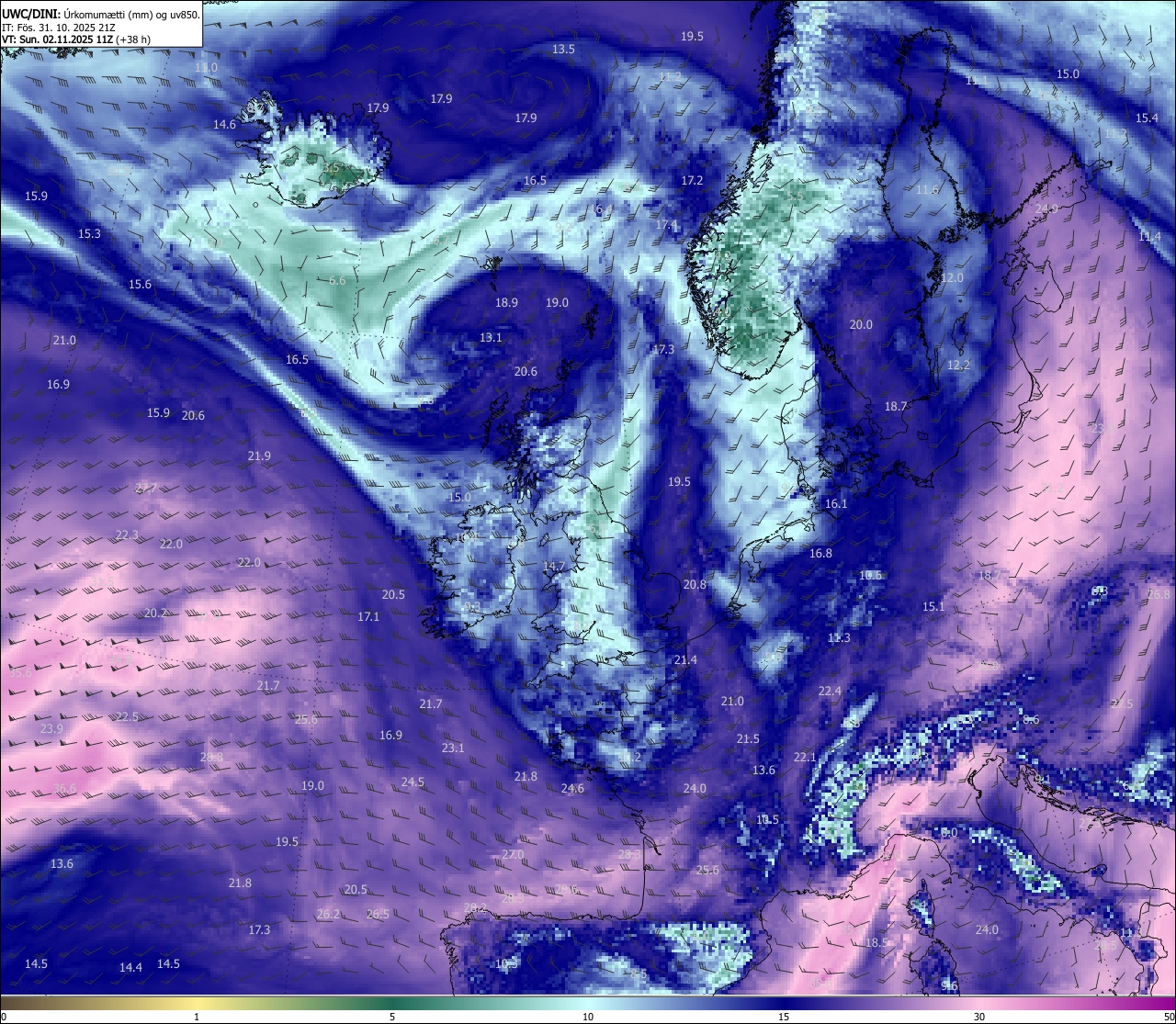Click the map value '26.2'
This screenshot has width=1176, height=1024.
pyautogui.click(x=328, y=914)
